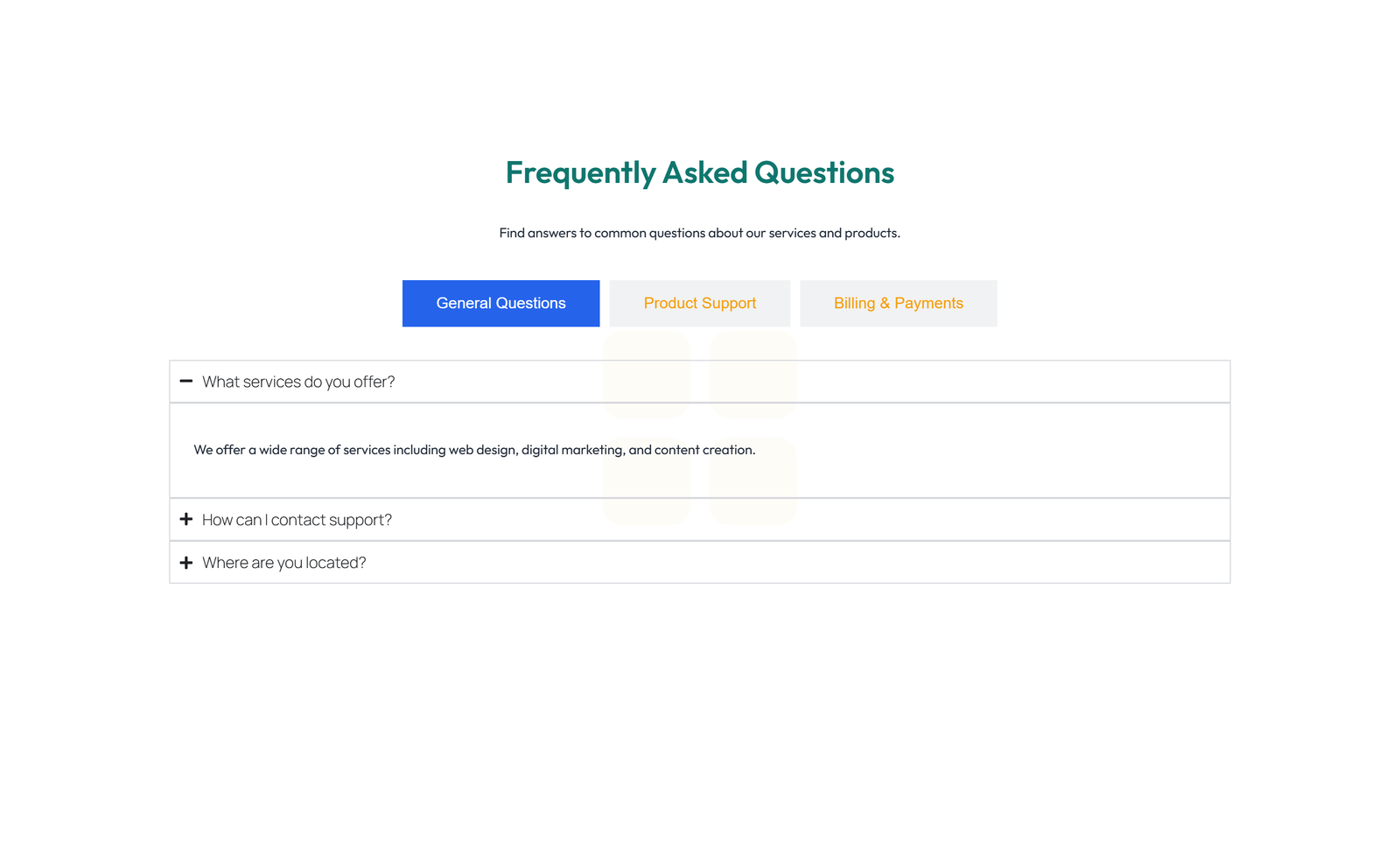Image resolution: width=1400 pixels, height=856 pixels.
Task: Click the 'Where are you located?' question text
Action: click(x=283, y=562)
